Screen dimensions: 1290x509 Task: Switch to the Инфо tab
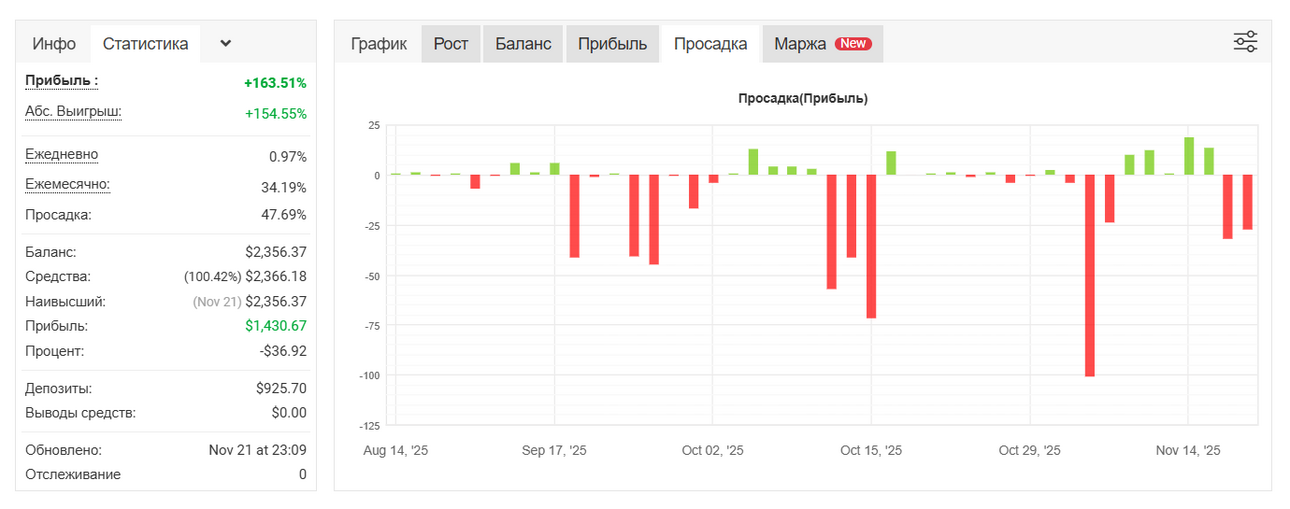[54, 44]
